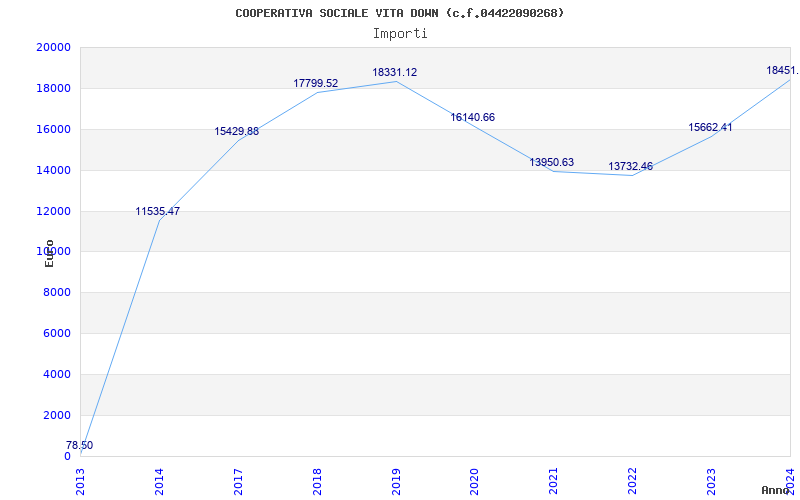Select the 18331.12 data label
The image size is (800, 500).
point(394,72)
